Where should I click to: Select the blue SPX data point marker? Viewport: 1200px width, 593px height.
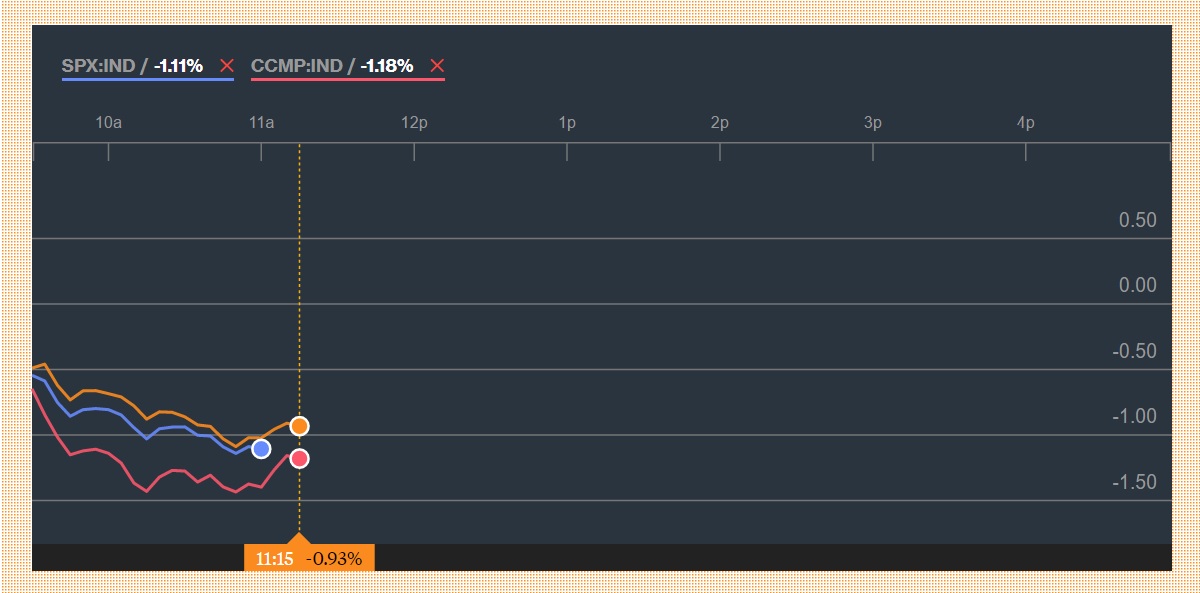pyautogui.click(x=261, y=449)
